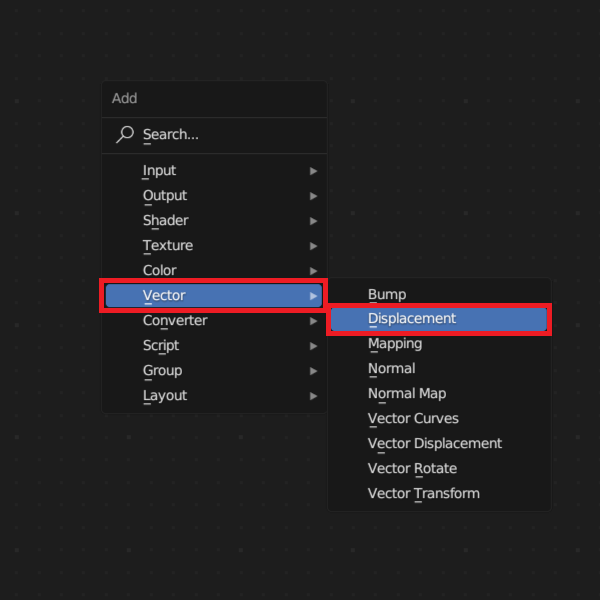The width and height of the screenshot is (600, 600).
Task: Expand the Texture submenu arrow
Action: click(x=314, y=246)
